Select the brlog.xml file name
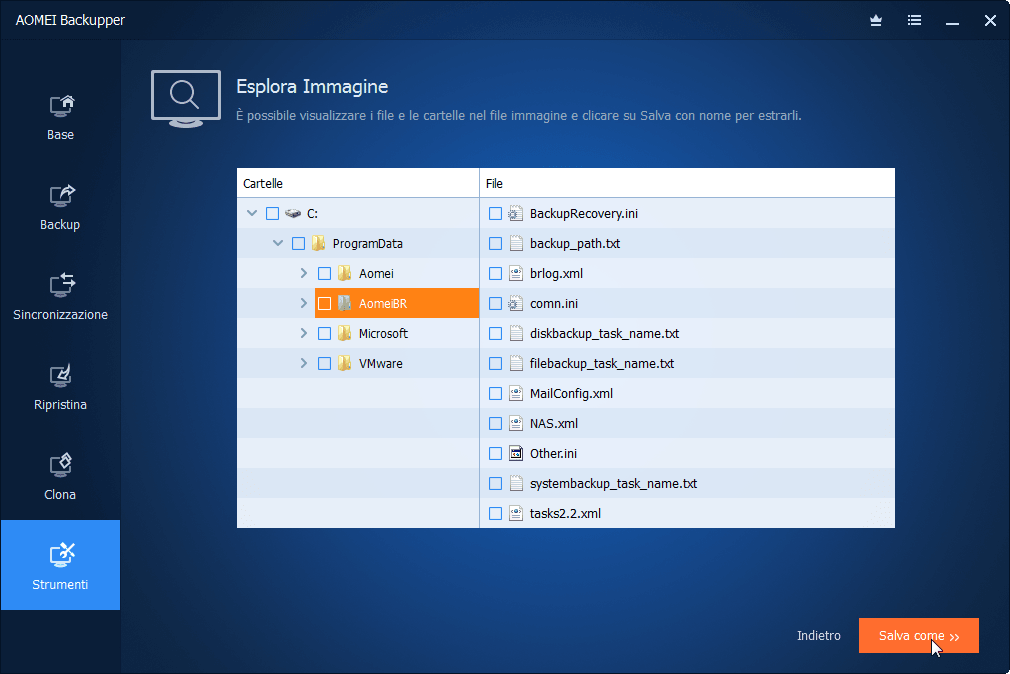Screen dimensions: 1010x674 tap(557, 274)
